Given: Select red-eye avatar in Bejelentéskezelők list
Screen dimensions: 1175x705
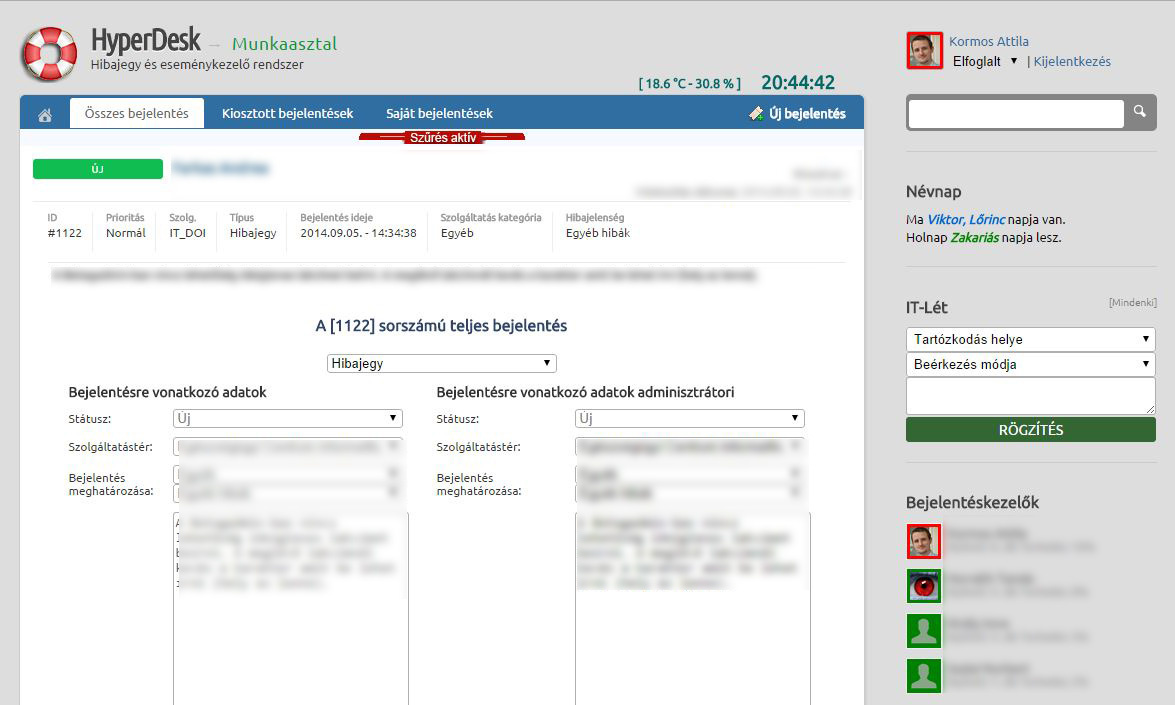Looking at the screenshot, I should [x=924, y=586].
